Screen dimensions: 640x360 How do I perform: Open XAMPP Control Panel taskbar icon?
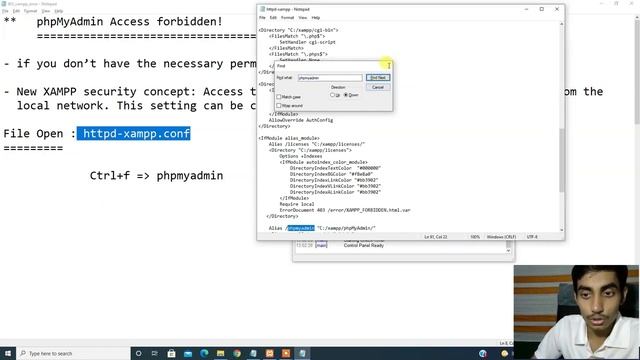tap(269, 353)
